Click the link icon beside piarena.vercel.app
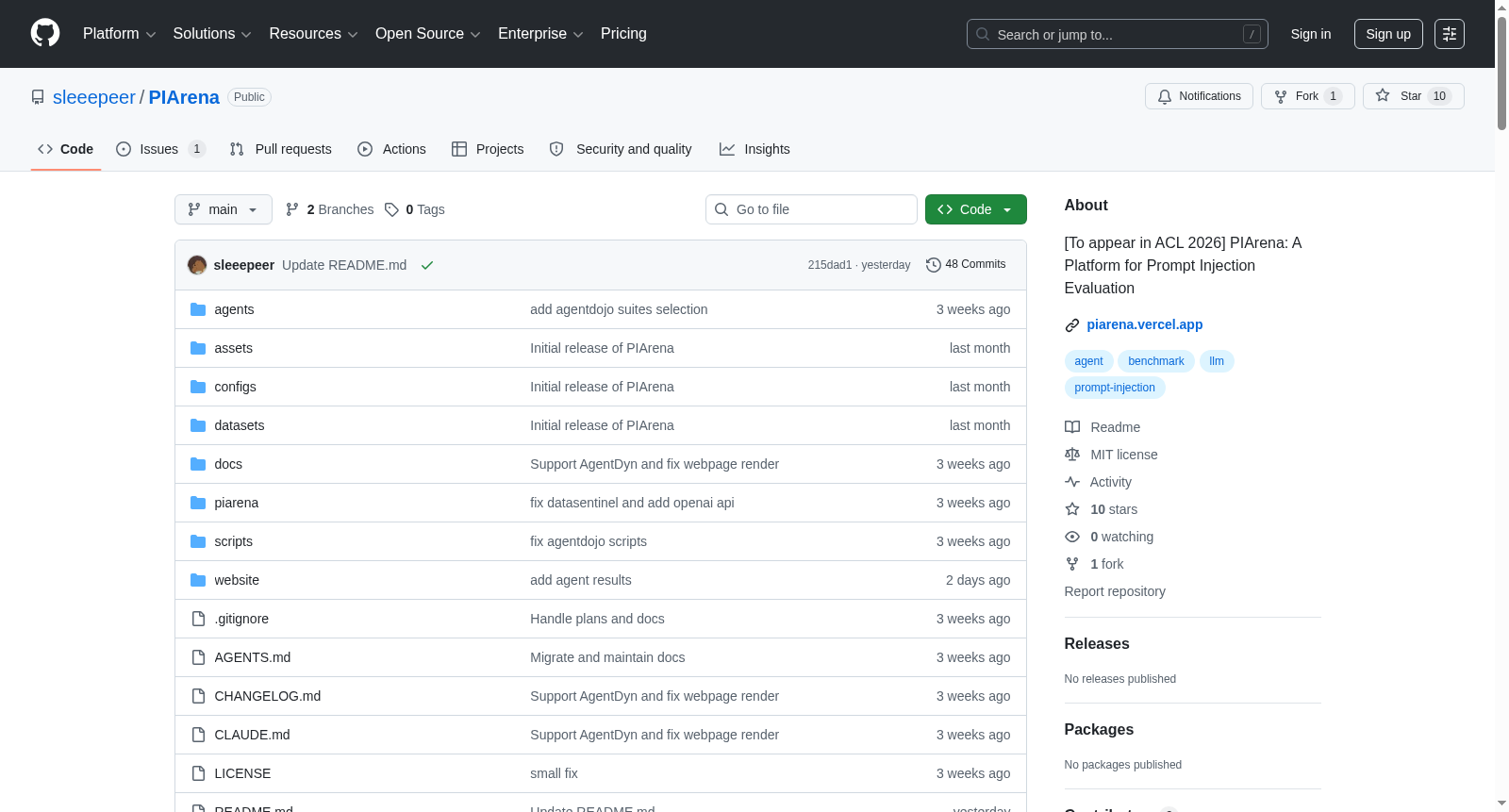 1072,325
